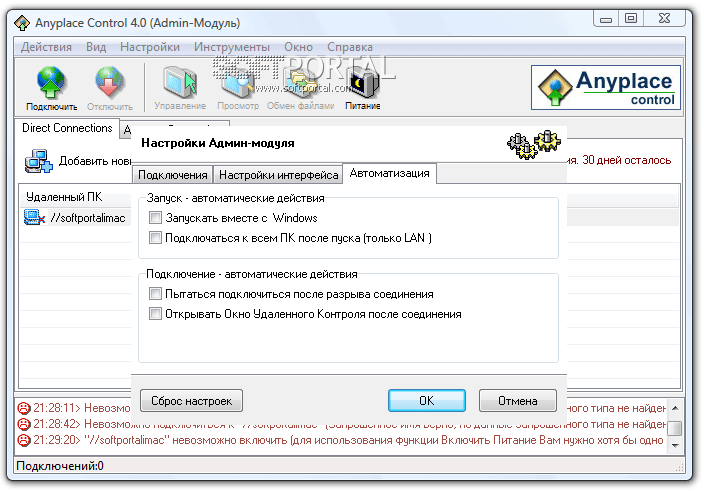
Task: Check Подключаться к всем ПК после пуска
Action: [x=155, y=238]
